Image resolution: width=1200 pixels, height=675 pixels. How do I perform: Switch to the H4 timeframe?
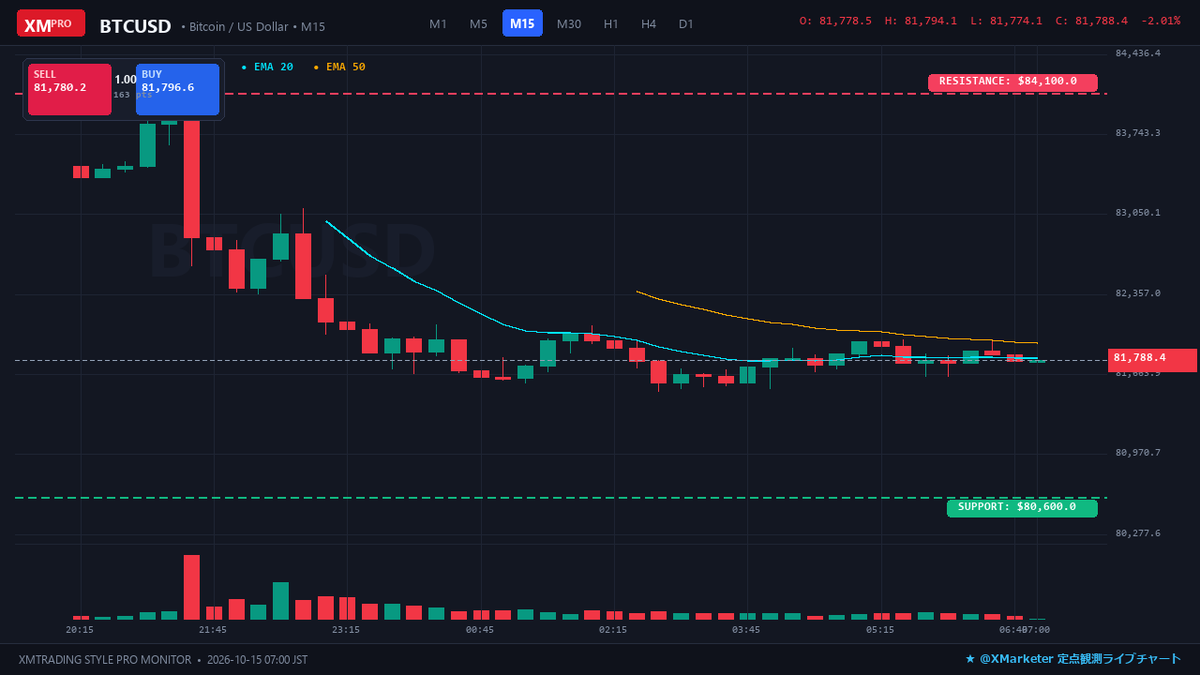pos(648,24)
